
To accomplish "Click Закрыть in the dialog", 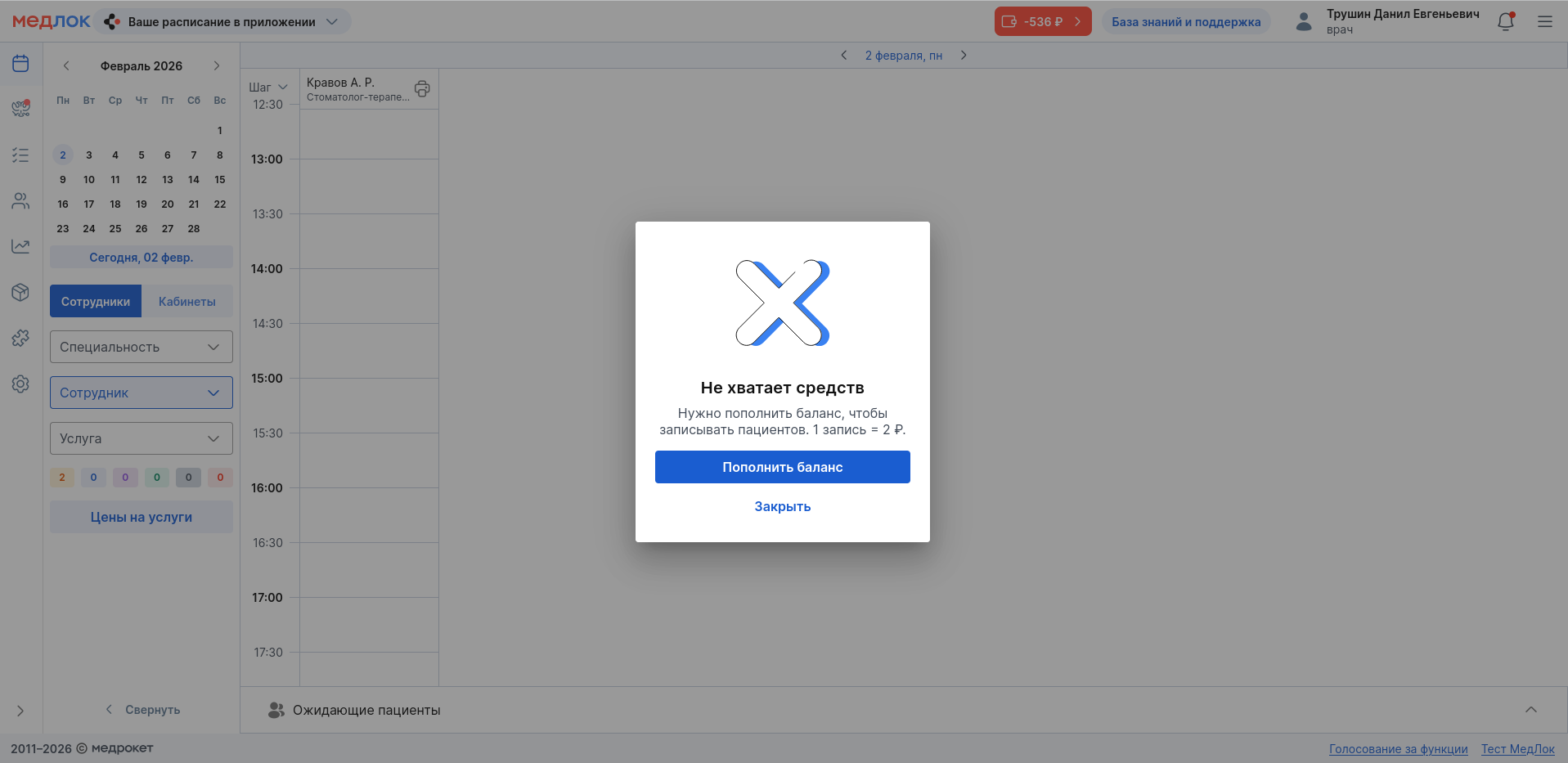I will 782,506.
